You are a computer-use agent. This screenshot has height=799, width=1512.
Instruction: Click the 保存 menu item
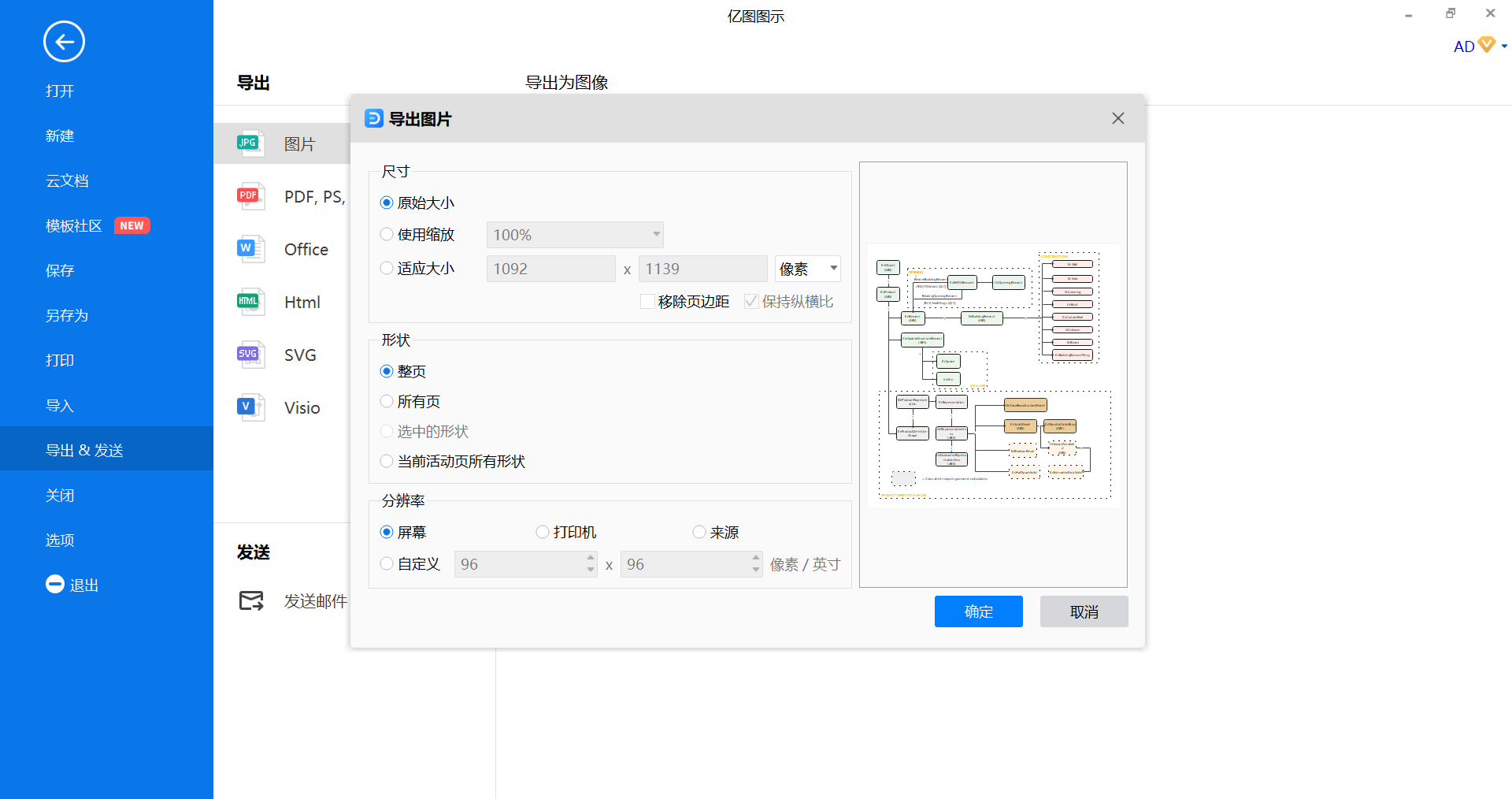point(60,270)
